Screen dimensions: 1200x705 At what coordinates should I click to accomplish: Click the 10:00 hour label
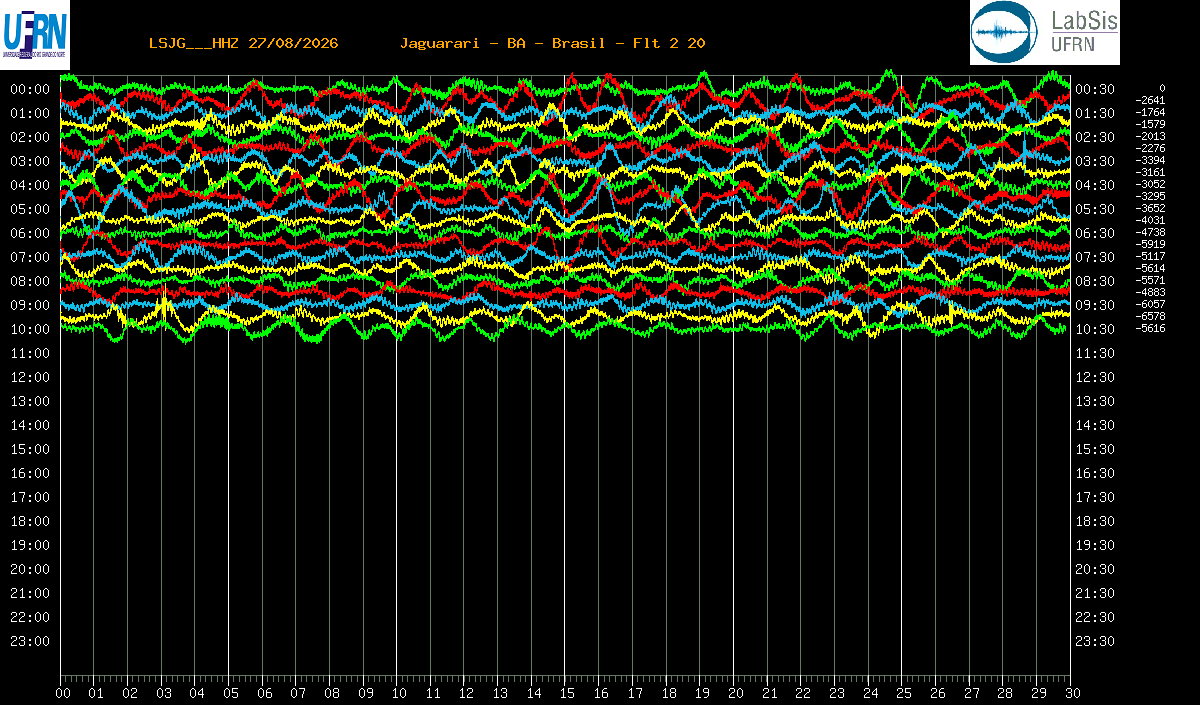coord(30,329)
